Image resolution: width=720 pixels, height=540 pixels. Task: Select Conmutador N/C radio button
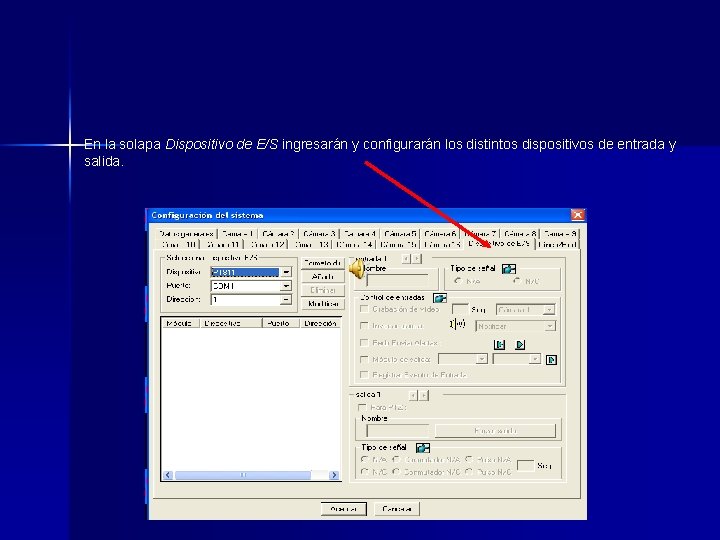pos(397,472)
